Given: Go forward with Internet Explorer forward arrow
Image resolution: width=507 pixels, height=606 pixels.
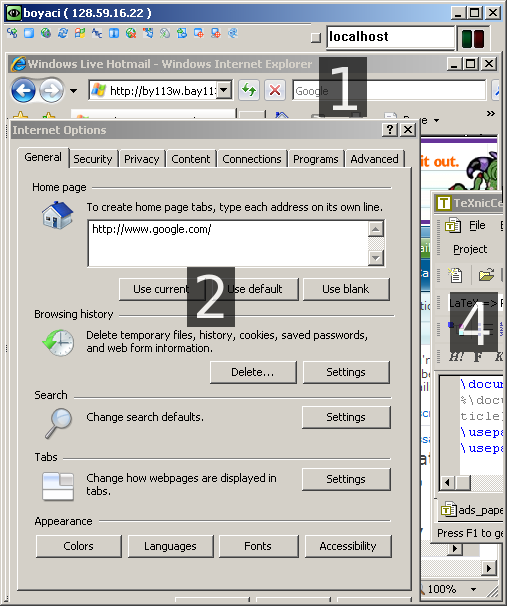Looking at the screenshot, I should click(x=51, y=90).
